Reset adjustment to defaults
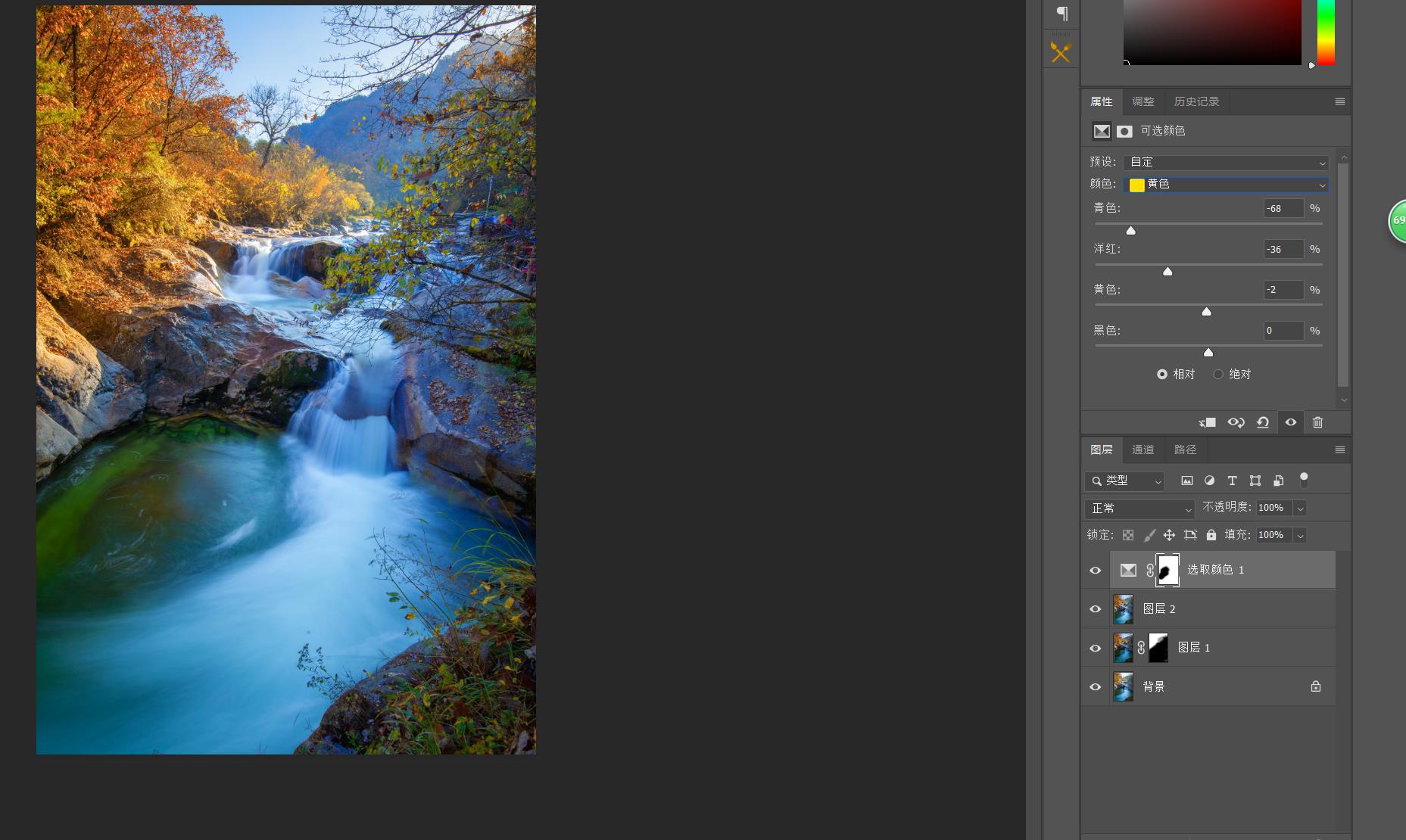 point(1263,422)
